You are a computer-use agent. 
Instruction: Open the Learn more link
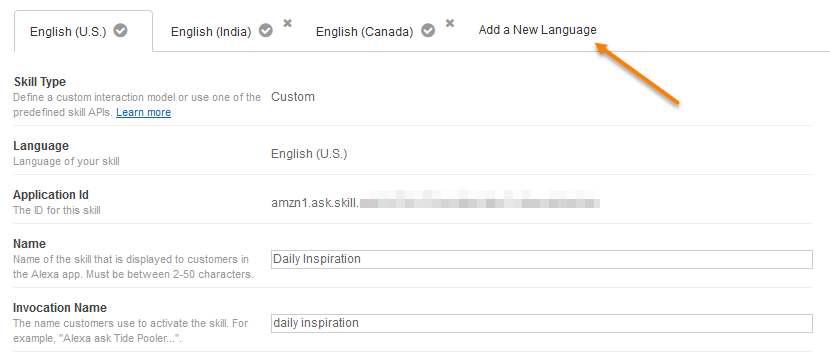[x=143, y=112]
